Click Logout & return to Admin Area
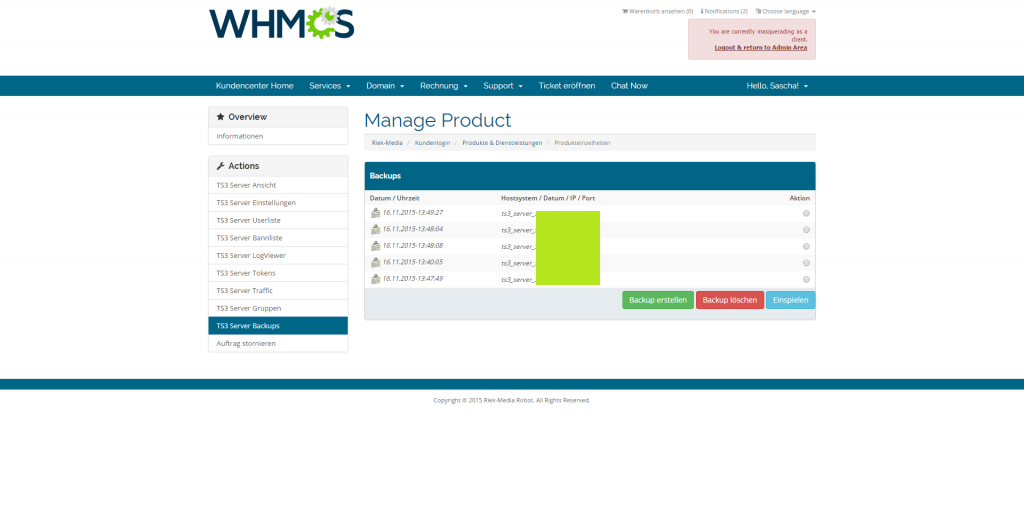 [x=760, y=47]
